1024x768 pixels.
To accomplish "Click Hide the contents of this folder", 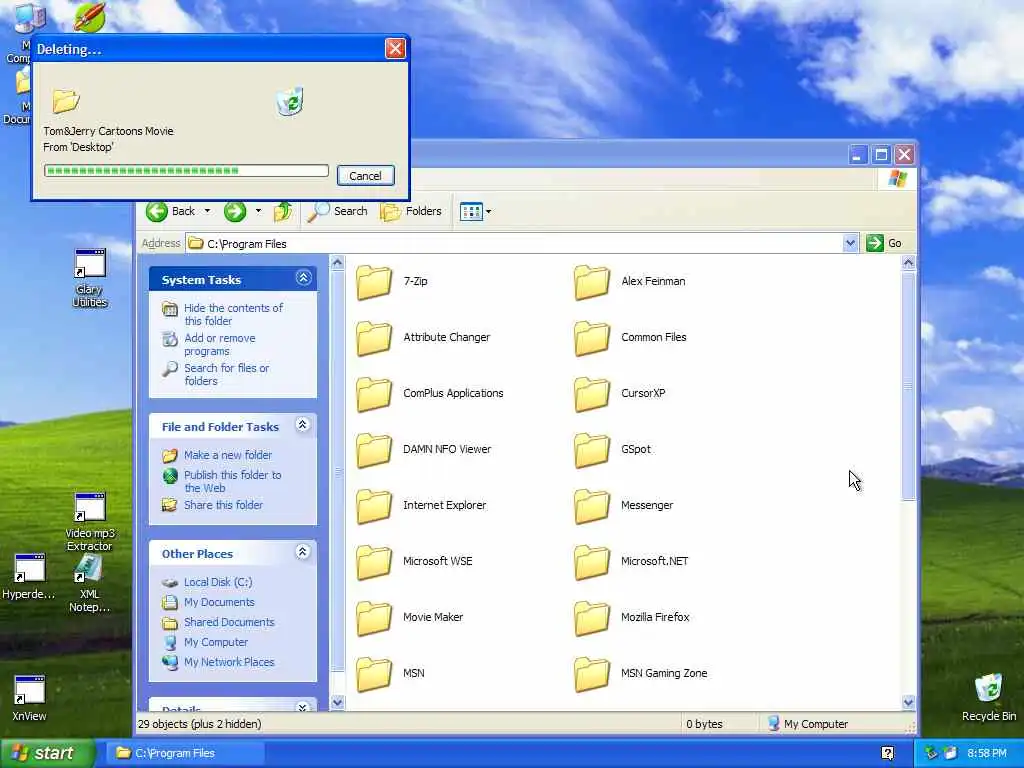I will pyautogui.click(x=233, y=314).
